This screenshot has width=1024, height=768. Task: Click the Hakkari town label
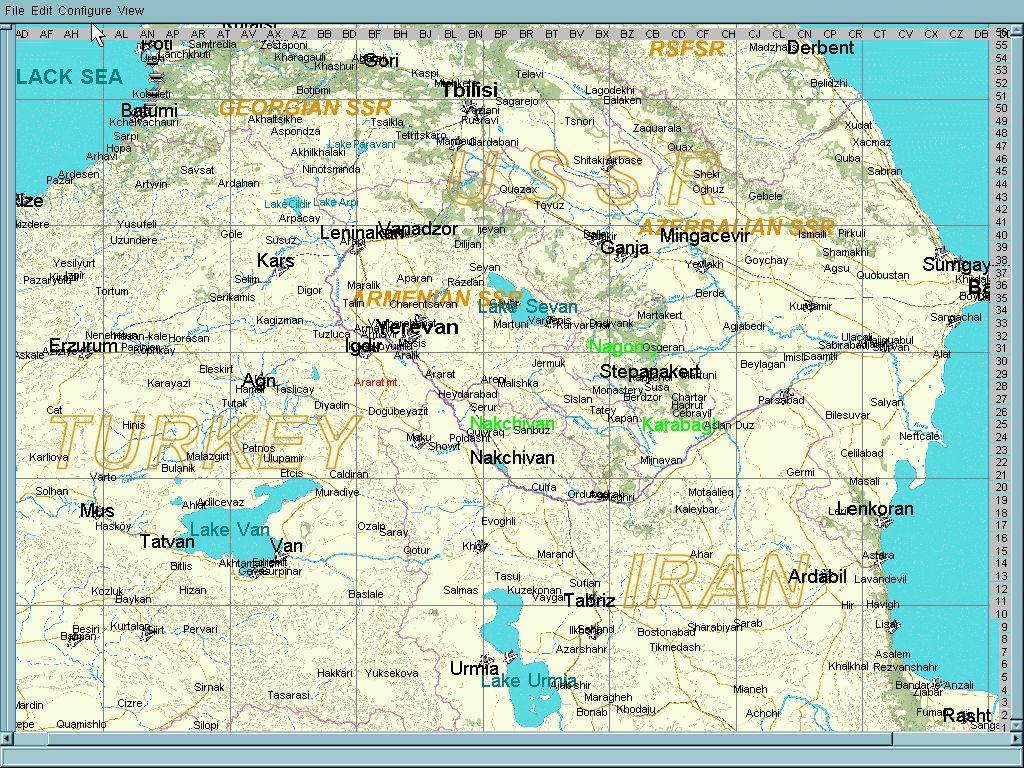pyautogui.click(x=334, y=673)
